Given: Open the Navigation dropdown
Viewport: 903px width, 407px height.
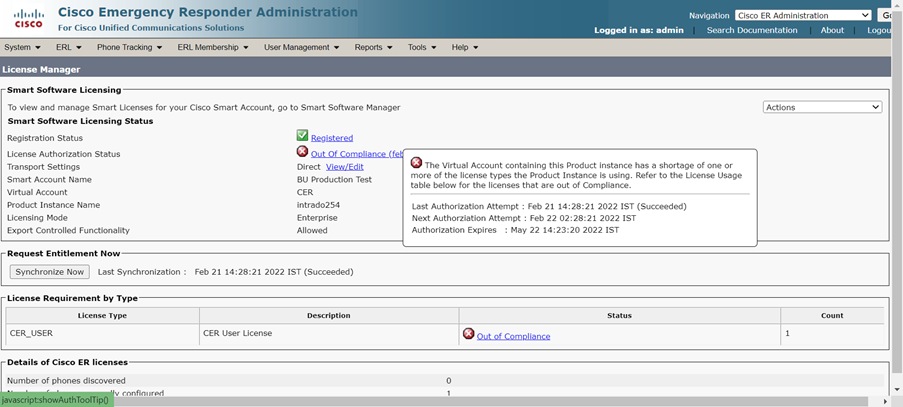Looking at the screenshot, I should pyautogui.click(x=803, y=16).
